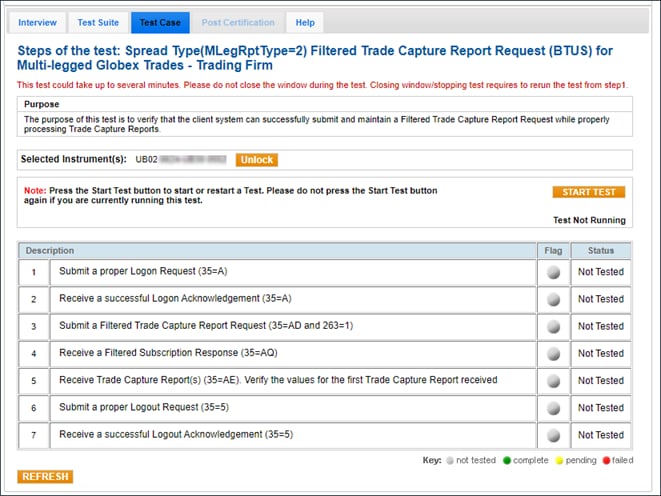This screenshot has width=661, height=496.
Task: Open the Interview tab
Action: [38, 22]
